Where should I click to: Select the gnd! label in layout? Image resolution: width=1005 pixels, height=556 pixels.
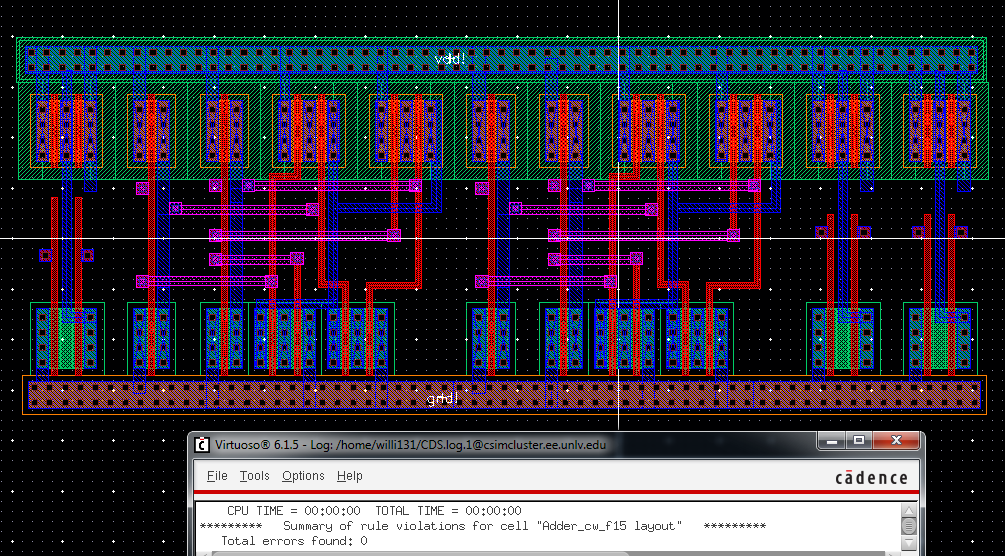(443, 398)
